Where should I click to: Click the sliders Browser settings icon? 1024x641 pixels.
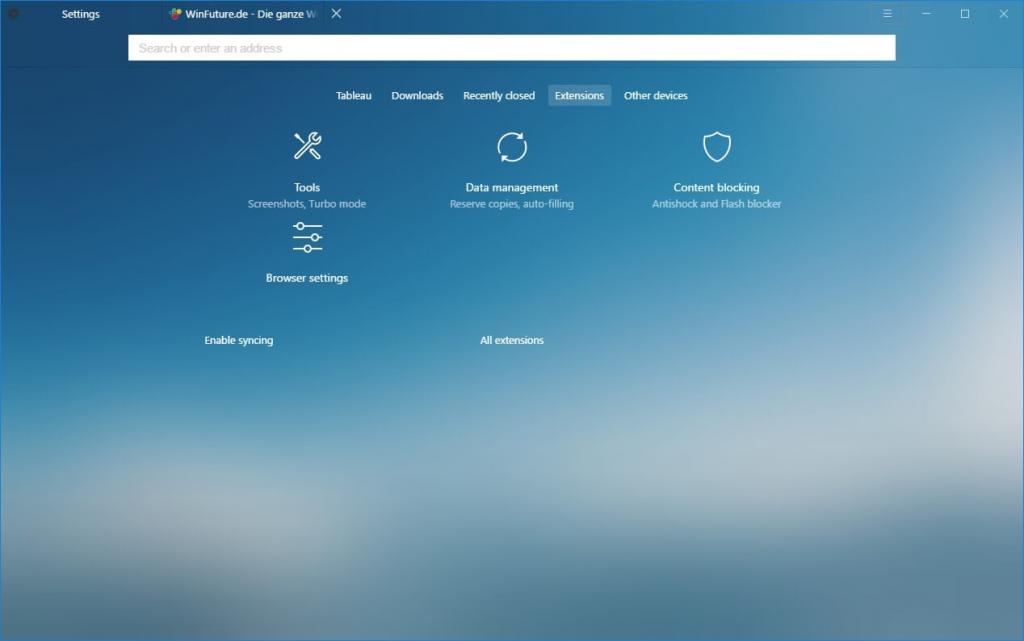point(307,237)
